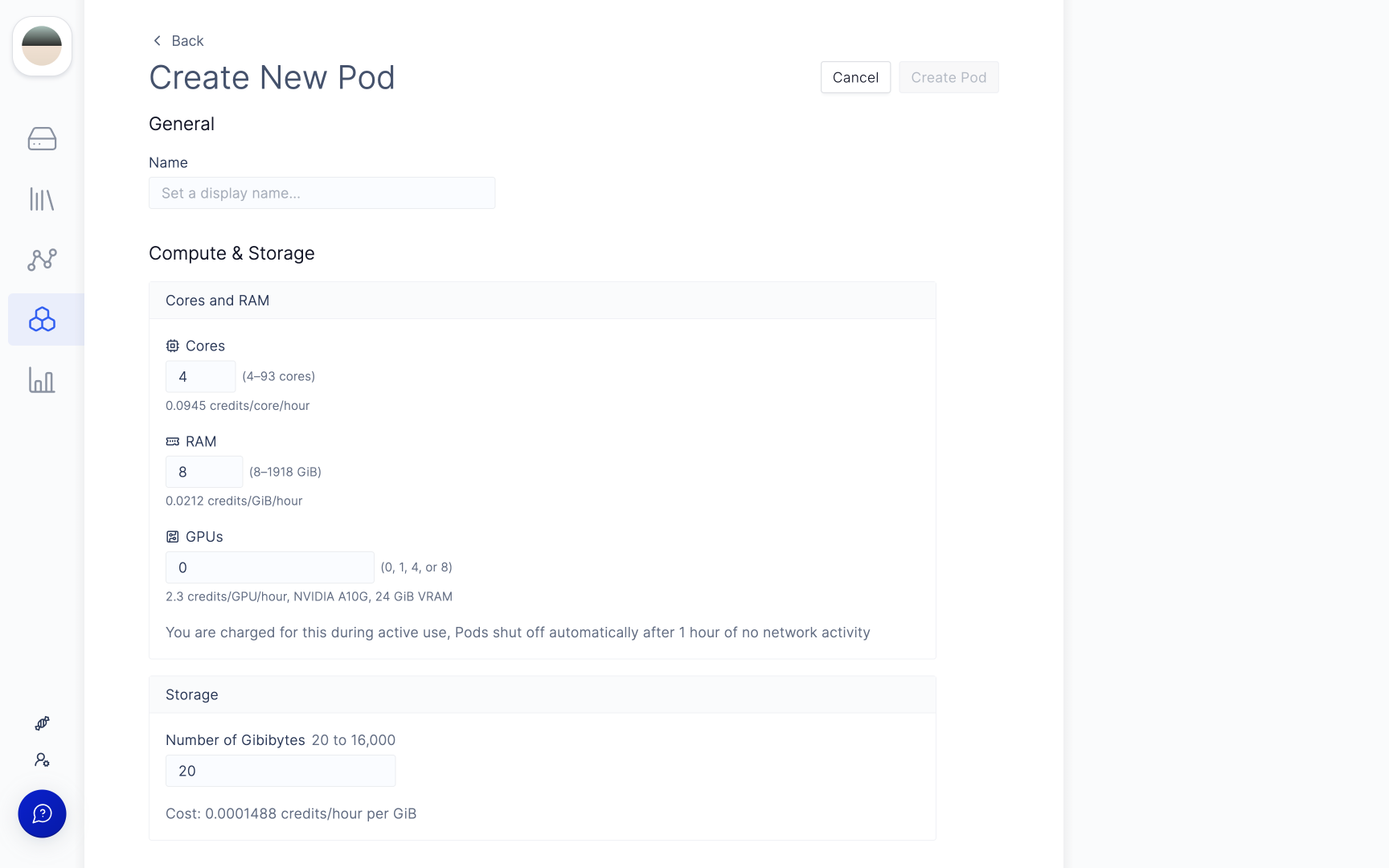Screen dimensions: 1389x868
Task: Focus the pod display name field
Action: (x=322, y=193)
